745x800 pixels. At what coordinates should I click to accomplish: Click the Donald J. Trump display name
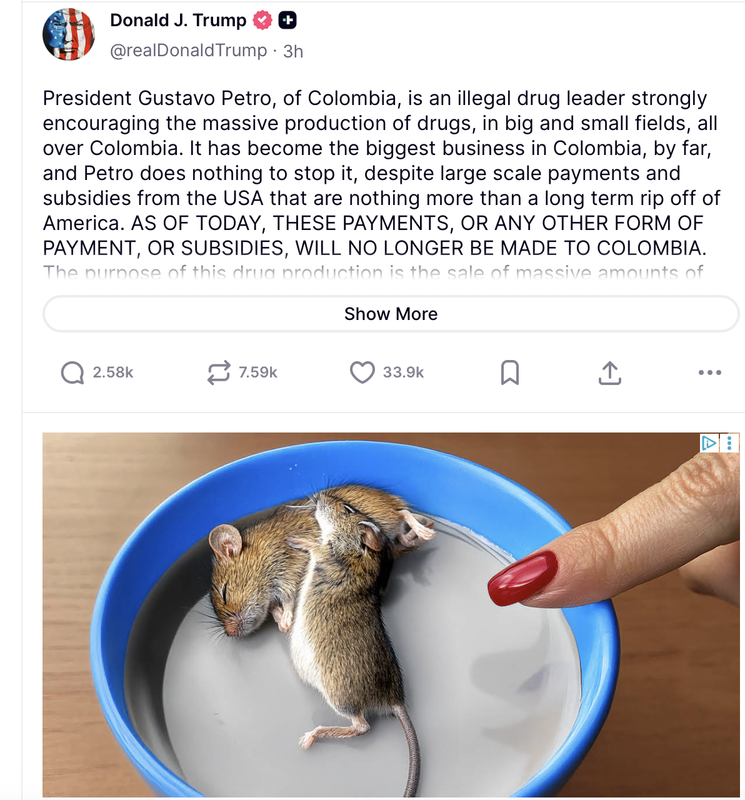click(178, 20)
